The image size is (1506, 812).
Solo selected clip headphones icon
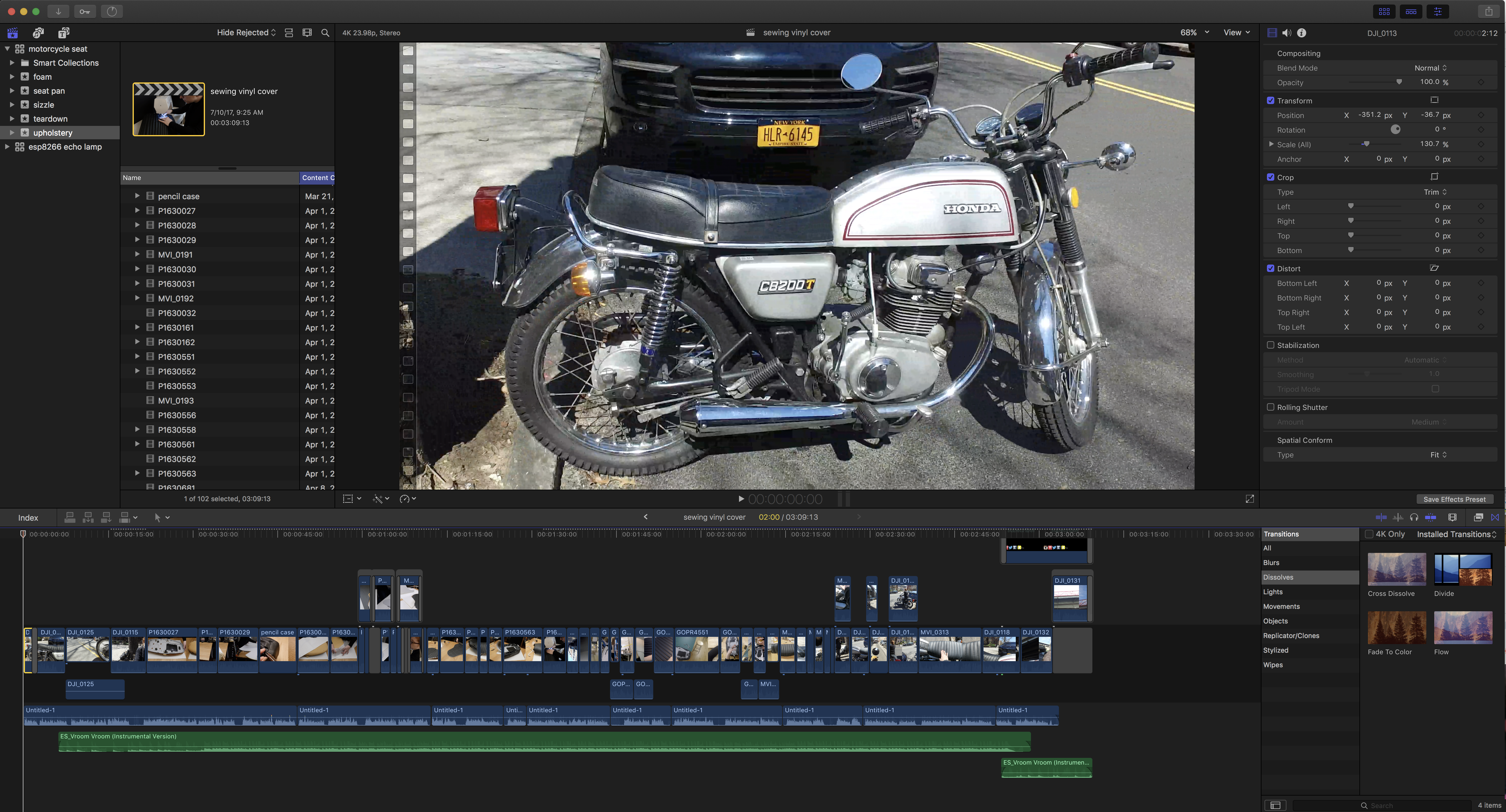click(x=1414, y=517)
